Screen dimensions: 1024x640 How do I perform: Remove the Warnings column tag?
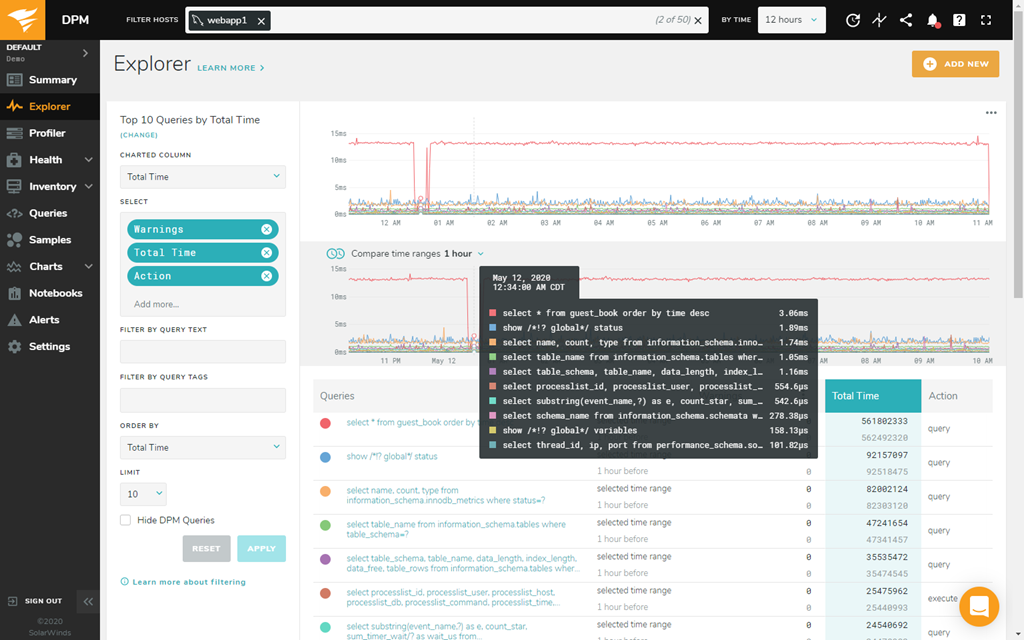(x=266, y=229)
